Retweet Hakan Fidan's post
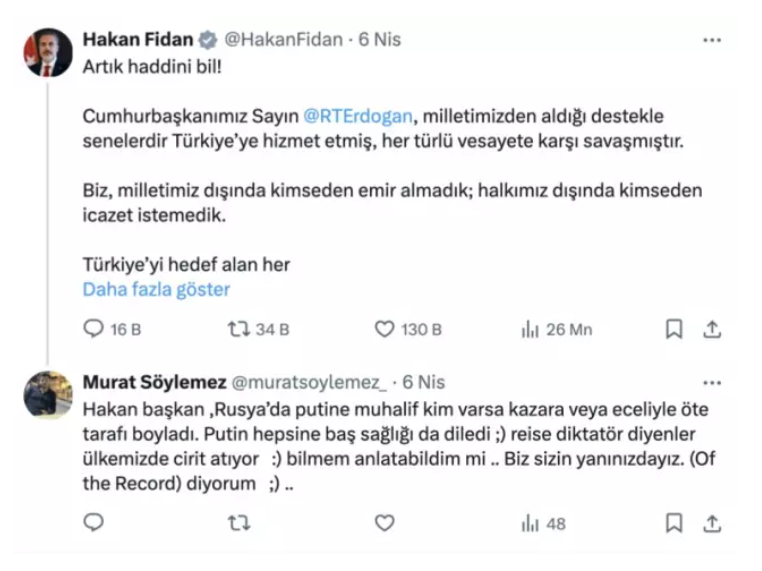The width and height of the screenshot is (762, 571). tap(240, 329)
